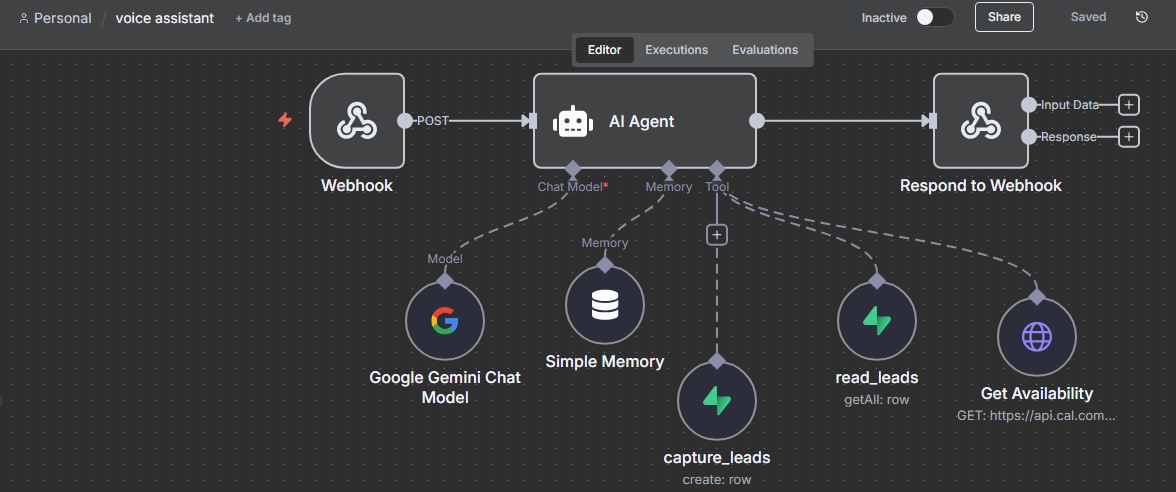1176x492 pixels.
Task: Switch to the Executions tab
Action: pos(676,50)
